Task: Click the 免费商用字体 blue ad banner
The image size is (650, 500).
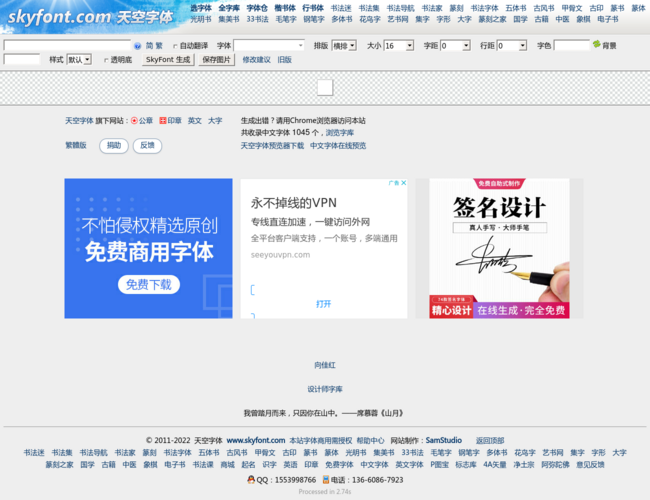Action: [x=148, y=248]
